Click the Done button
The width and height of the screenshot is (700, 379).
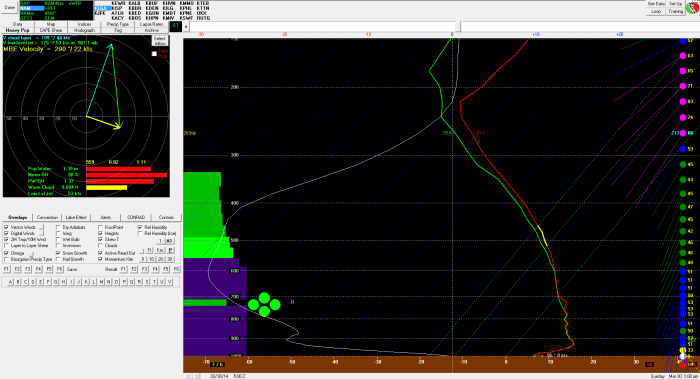pos(9,7)
